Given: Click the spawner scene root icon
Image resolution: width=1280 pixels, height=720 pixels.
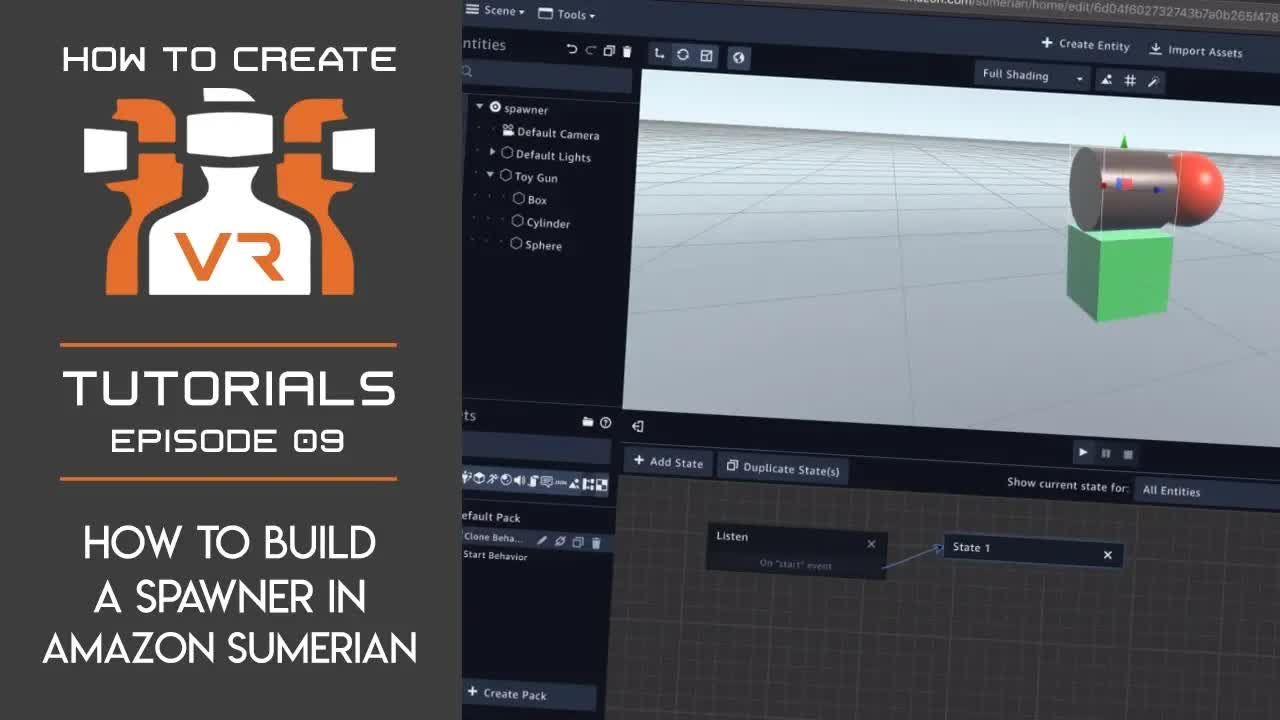Looking at the screenshot, I should coord(494,107).
